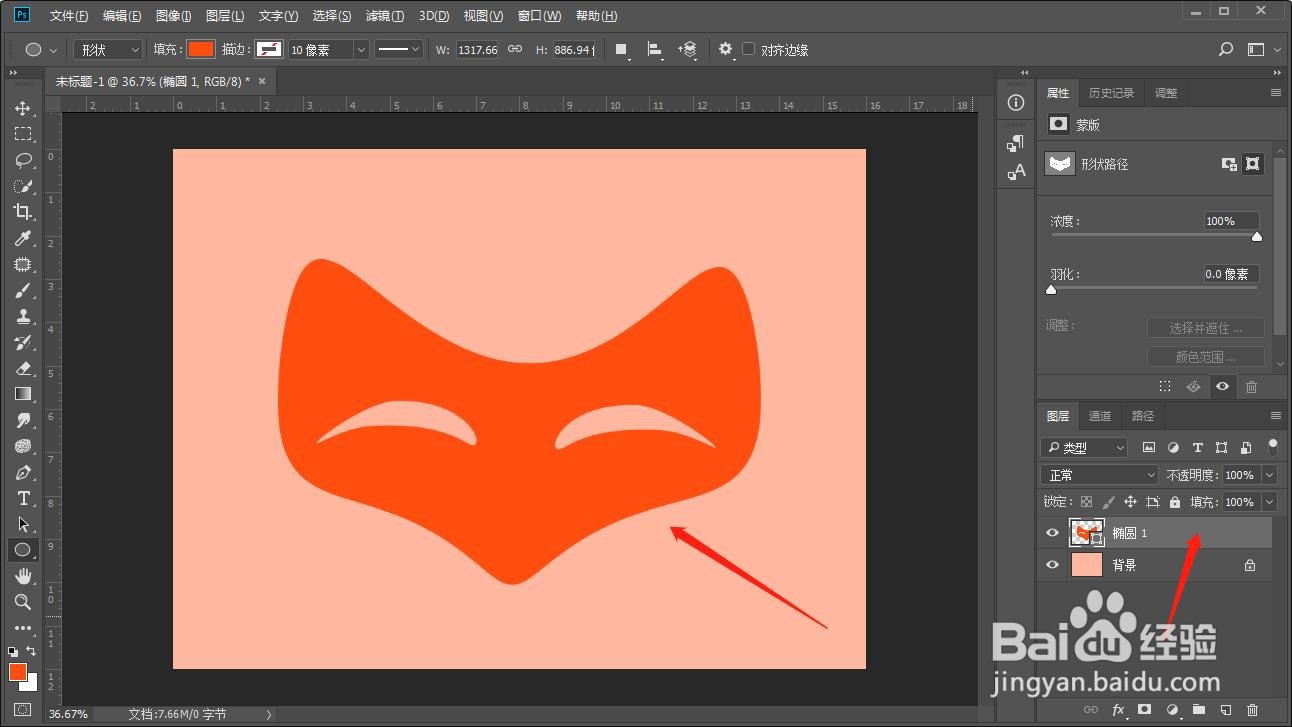Select the Path Selection tool
1292x727 pixels.
[22, 524]
